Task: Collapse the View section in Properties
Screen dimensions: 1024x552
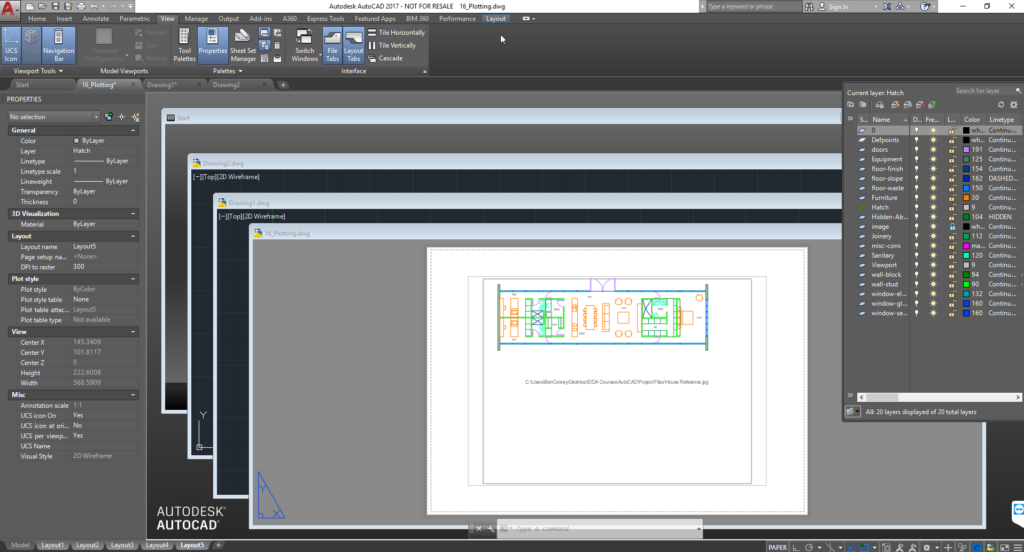Action: pos(133,332)
